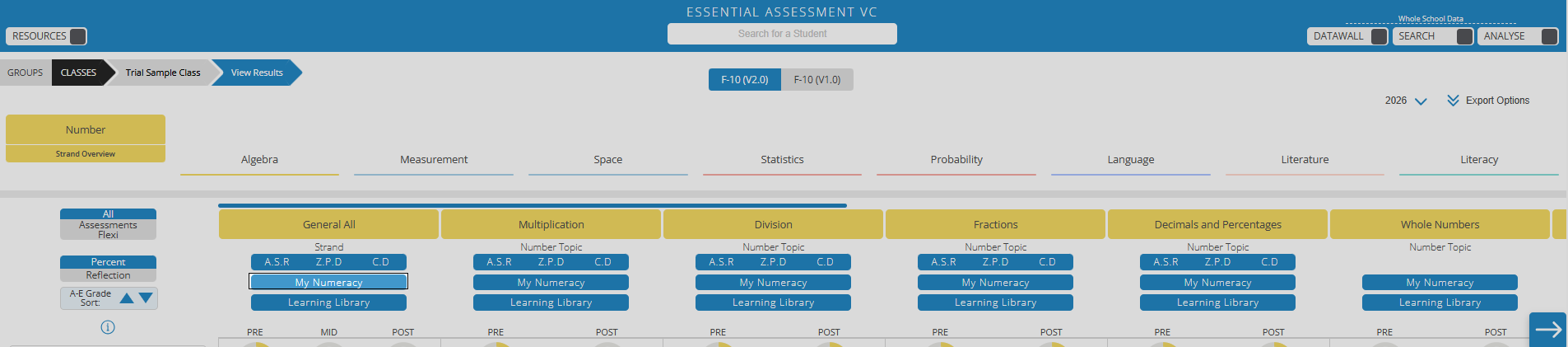Open the Language strand tab
Image resolution: width=1568 pixels, height=347 pixels.
click(1131, 160)
